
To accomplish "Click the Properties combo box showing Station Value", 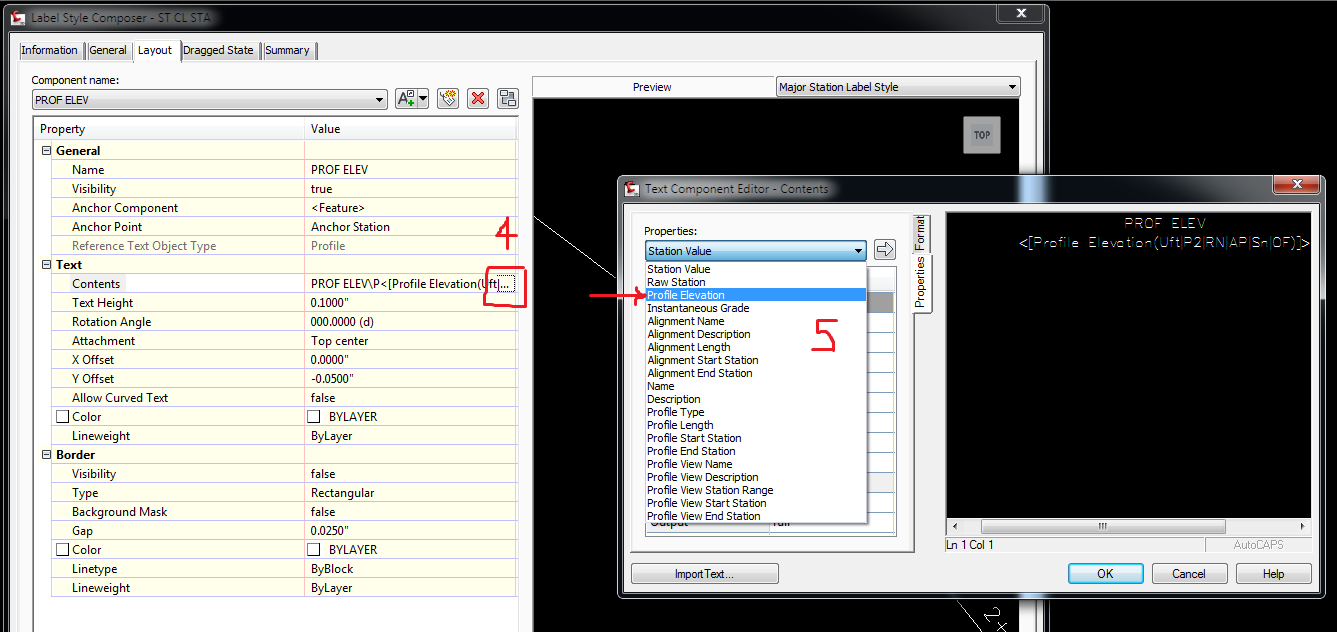I will [x=755, y=251].
